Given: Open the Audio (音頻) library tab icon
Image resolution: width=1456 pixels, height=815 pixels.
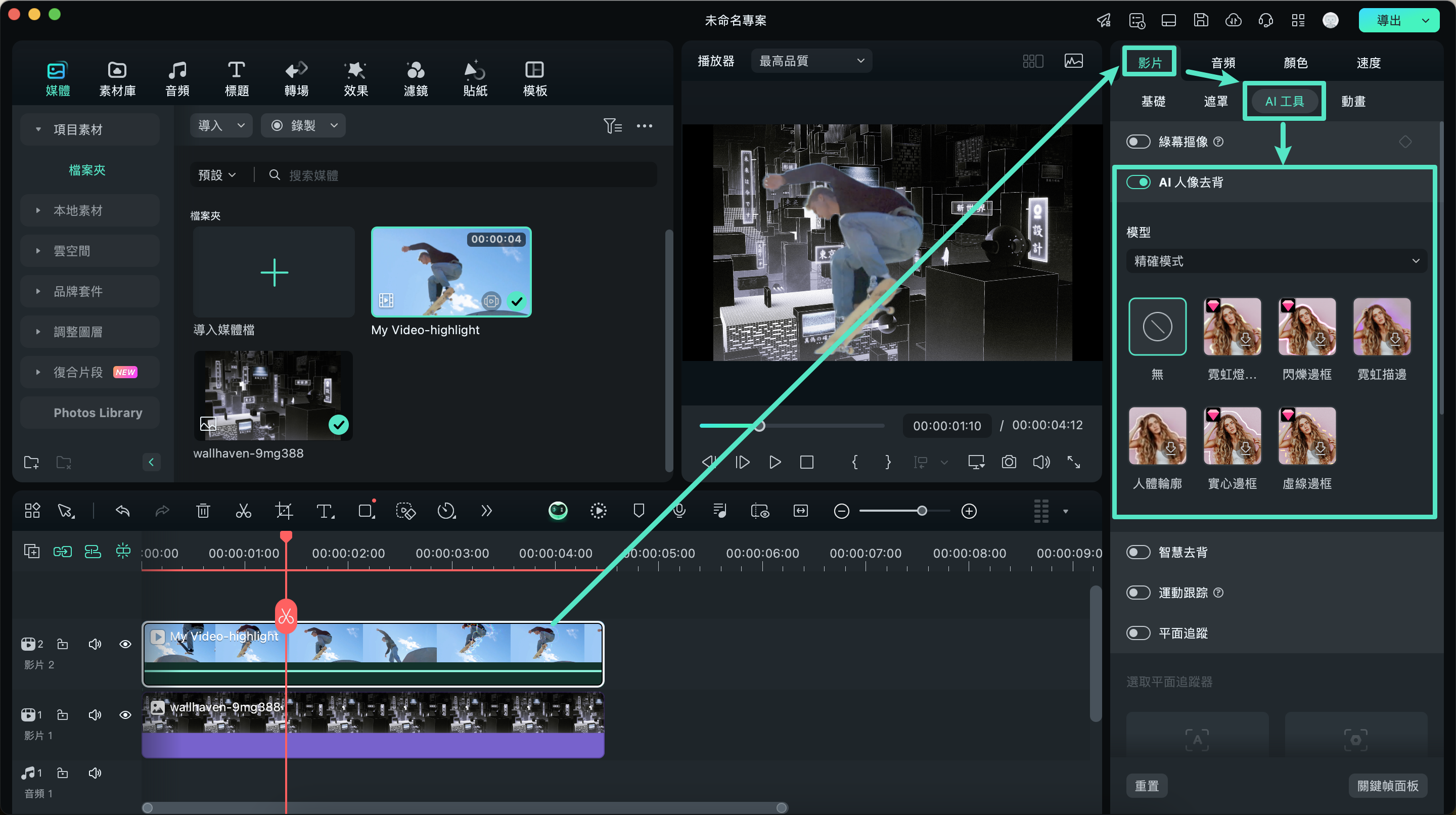Looking at the screenshot, I should [177, 78].
